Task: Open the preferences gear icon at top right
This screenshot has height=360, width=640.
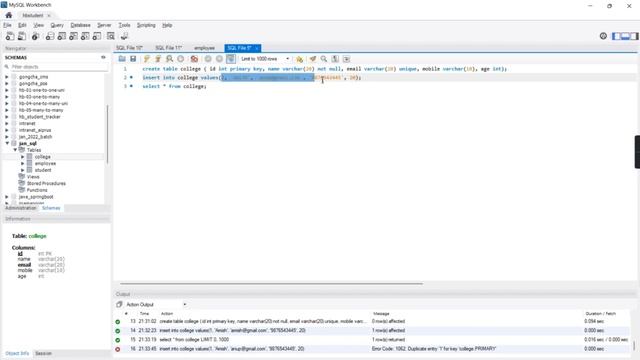Action: 603,36
